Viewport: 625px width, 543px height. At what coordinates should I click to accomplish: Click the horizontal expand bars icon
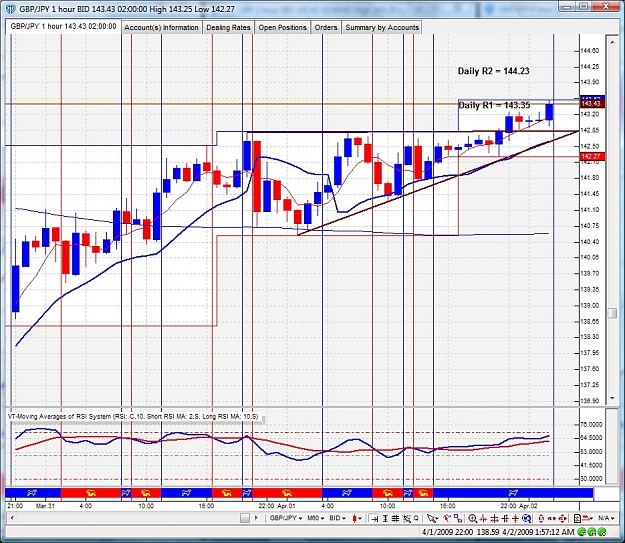click(495, 518)
